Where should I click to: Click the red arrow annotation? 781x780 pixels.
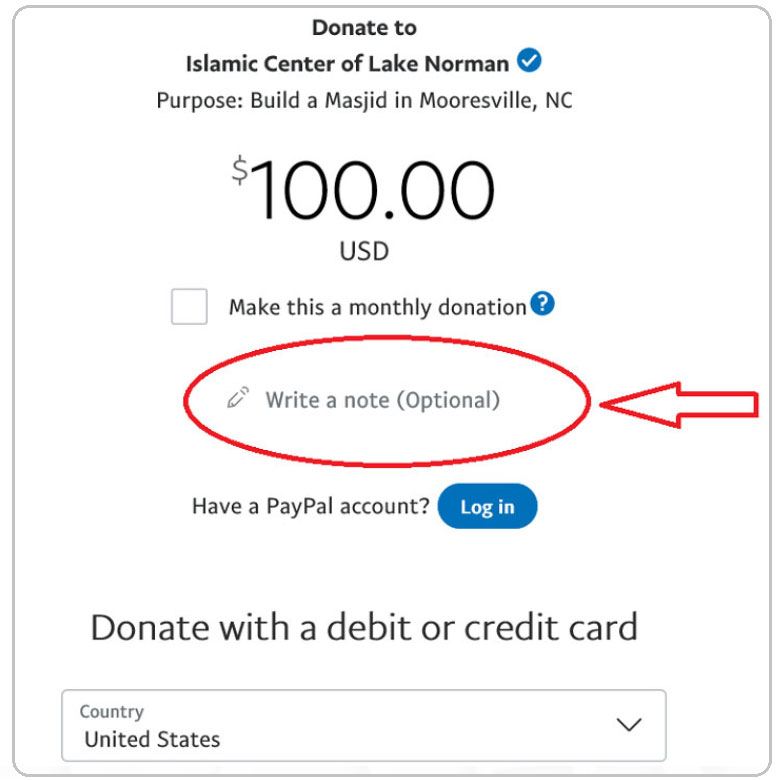pos(679,403)
